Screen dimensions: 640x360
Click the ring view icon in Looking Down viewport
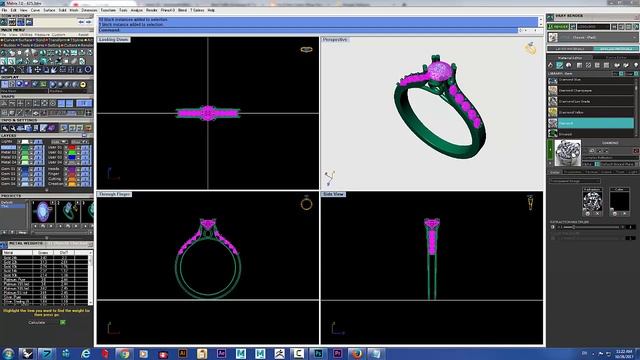[306, 49]
